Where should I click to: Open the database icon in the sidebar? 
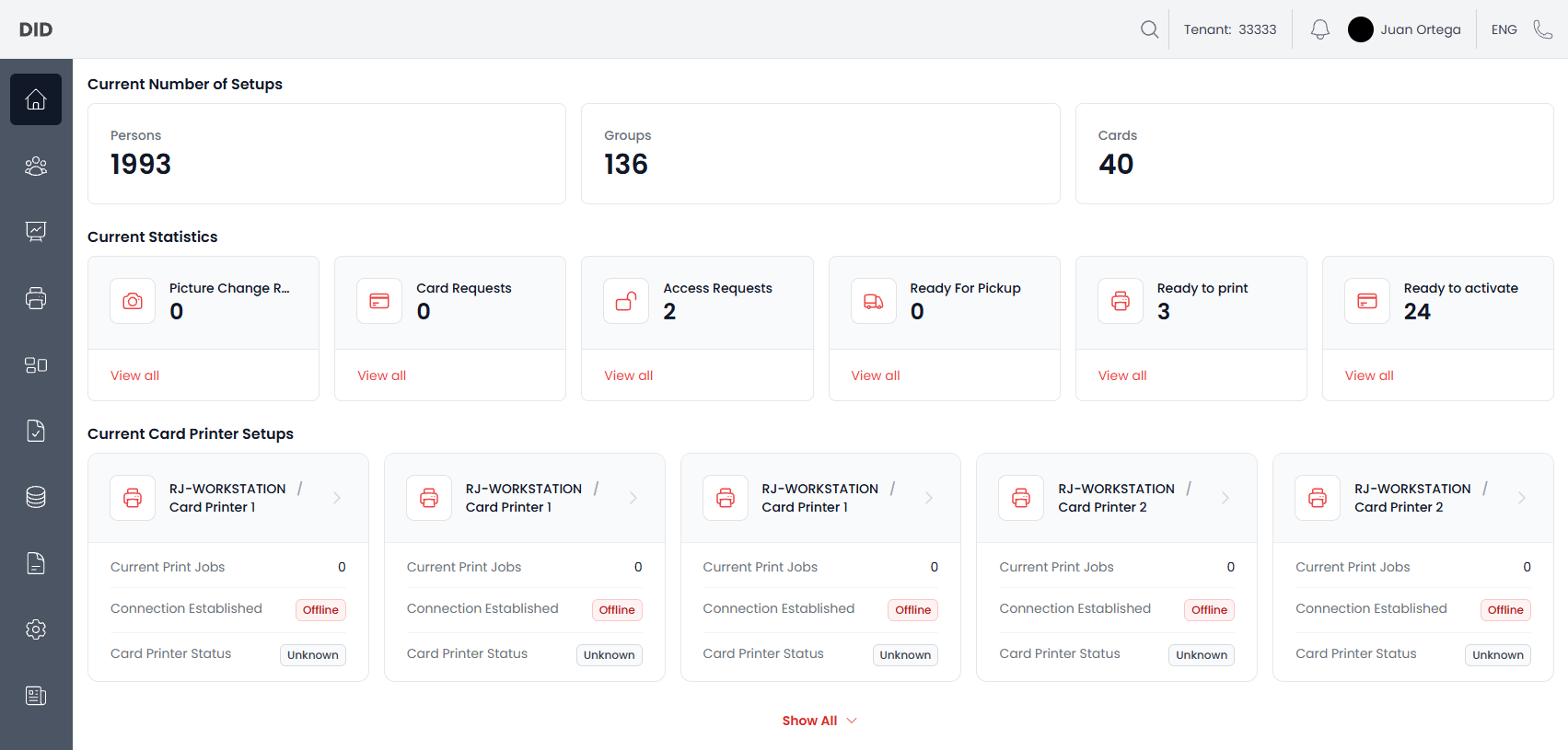pos(36,497)
